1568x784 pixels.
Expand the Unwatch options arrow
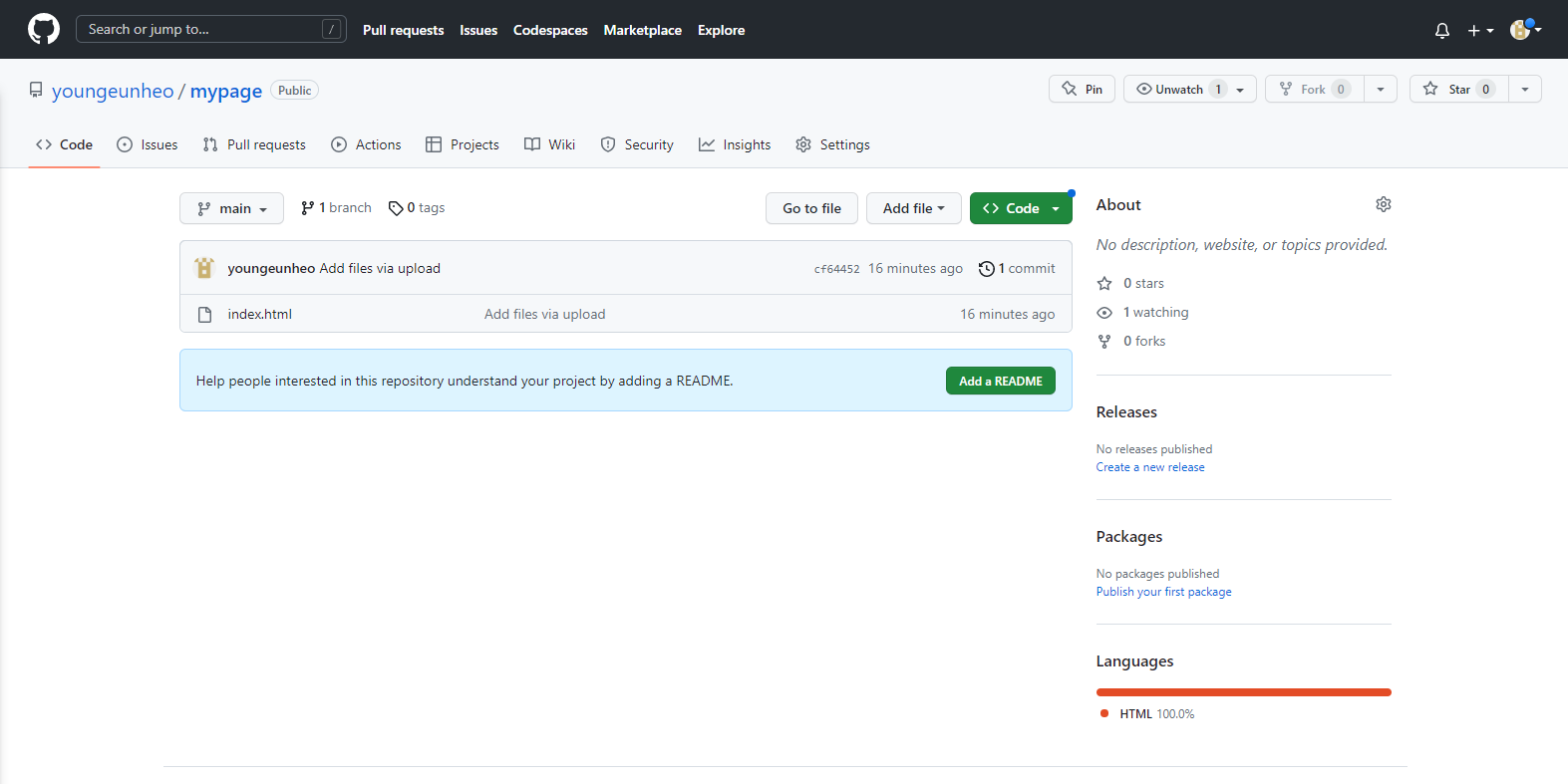point(1241,90)
